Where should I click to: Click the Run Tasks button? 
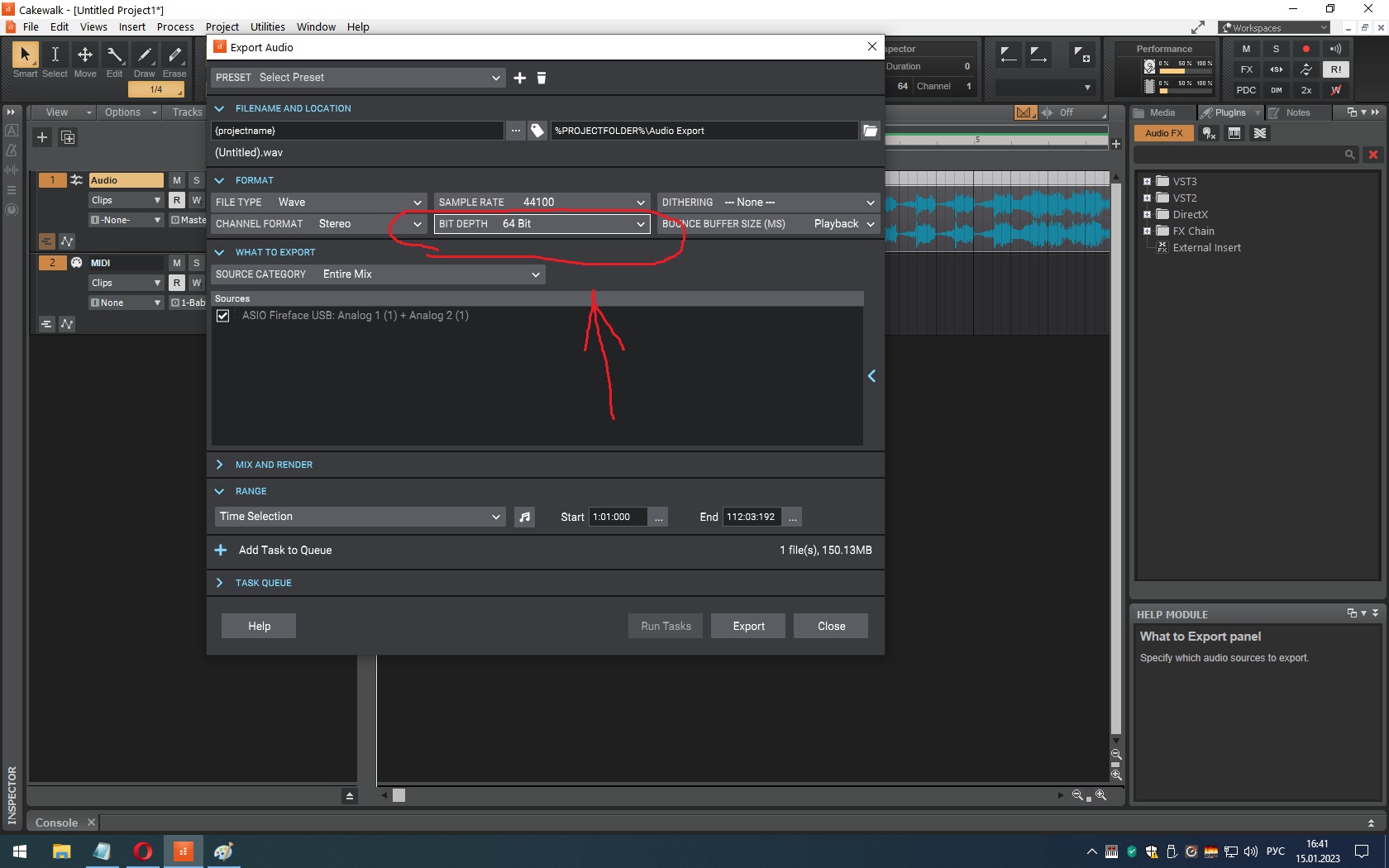coord(666,626)
